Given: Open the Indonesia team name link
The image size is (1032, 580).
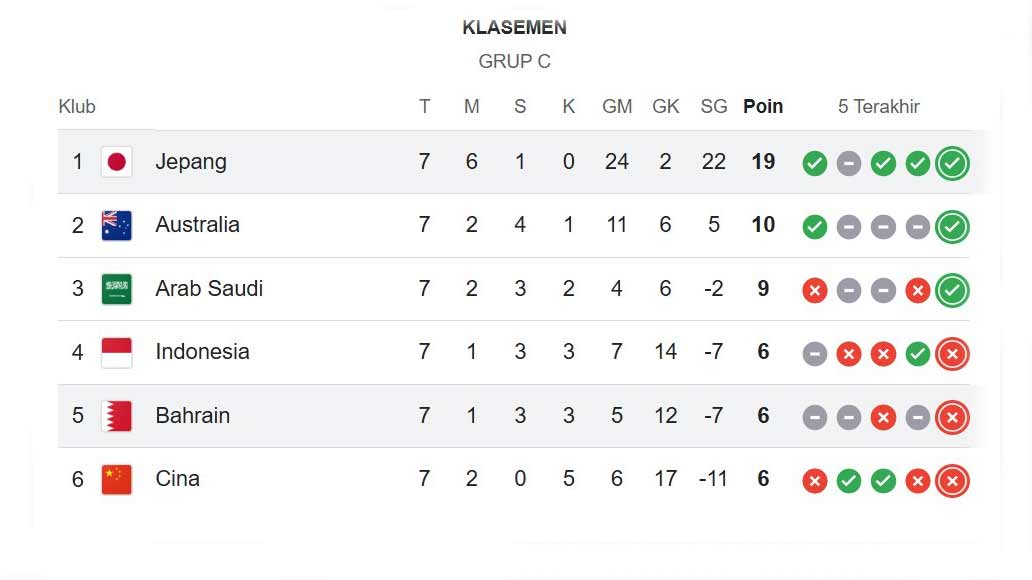Looking at the screenshot, I should tap(202, 352).
